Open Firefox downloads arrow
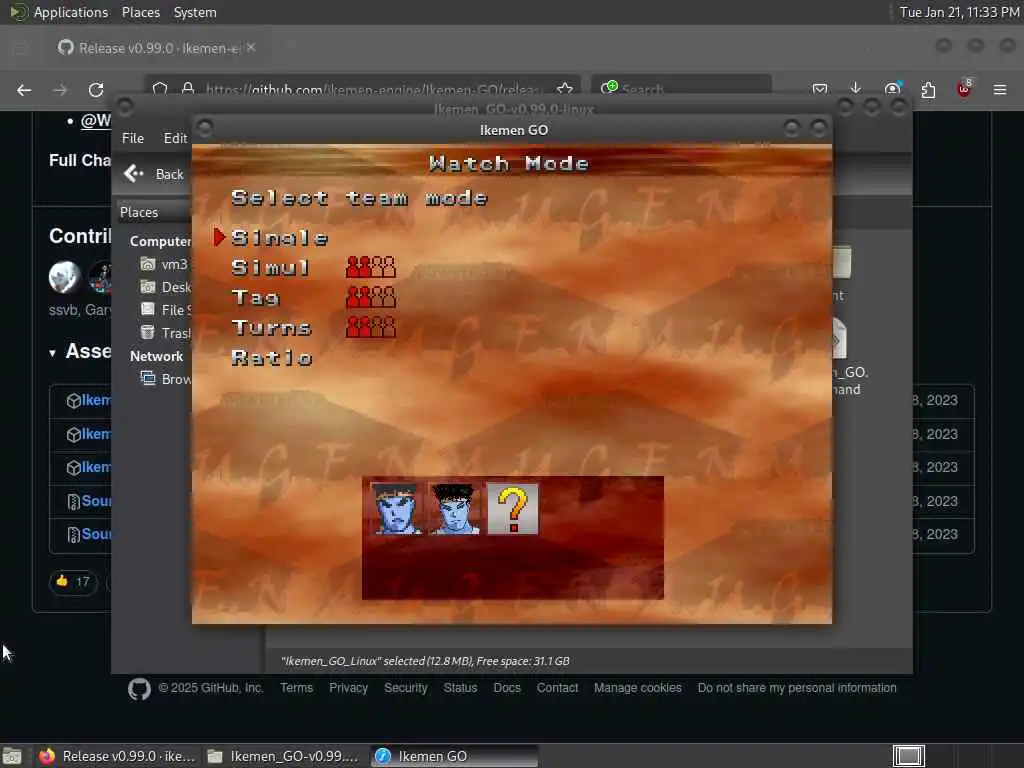This screenshot has height=768, width=1024. tap(856, 89)
